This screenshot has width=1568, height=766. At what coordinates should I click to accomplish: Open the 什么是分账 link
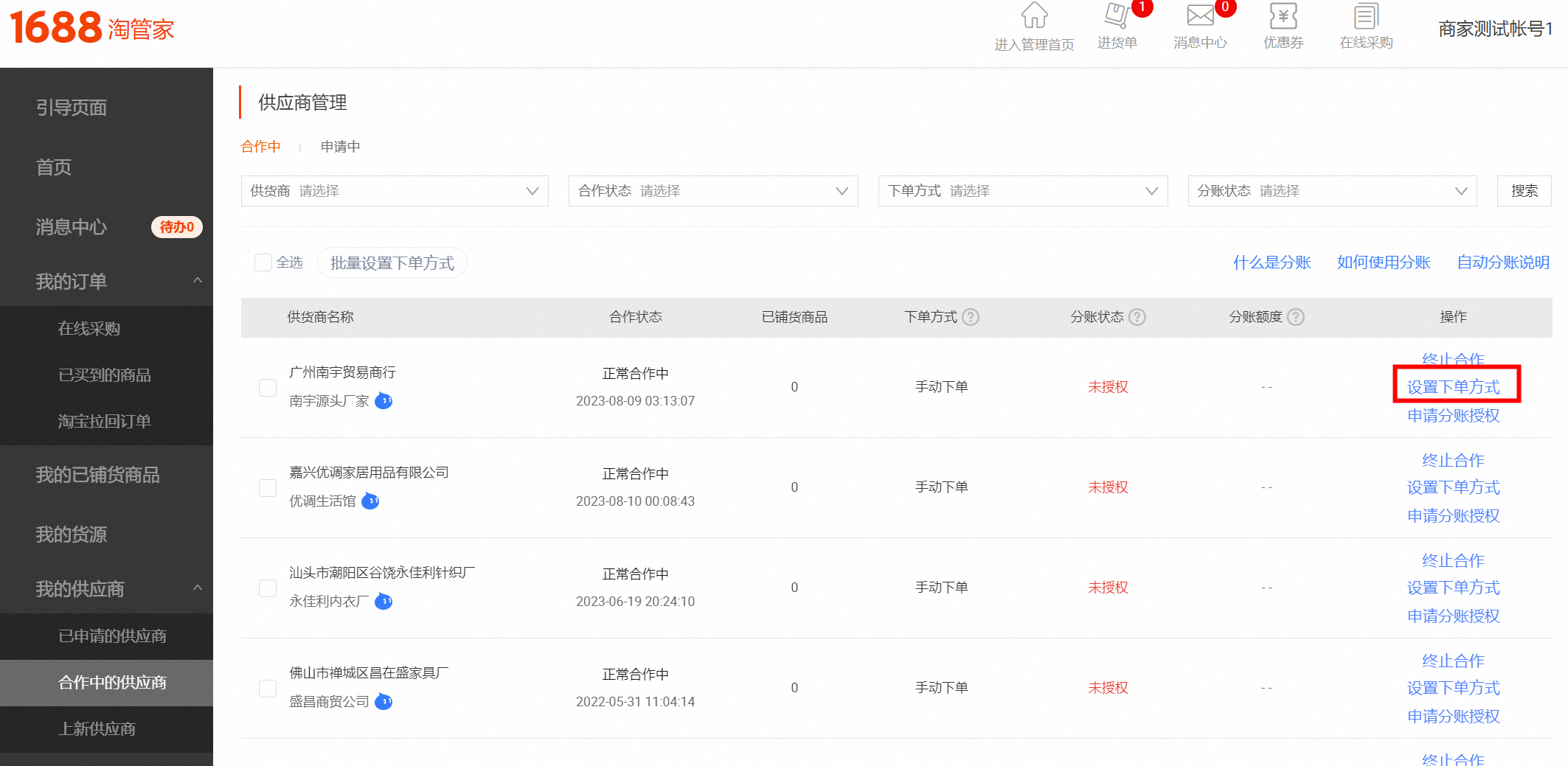click(1271, 262)
